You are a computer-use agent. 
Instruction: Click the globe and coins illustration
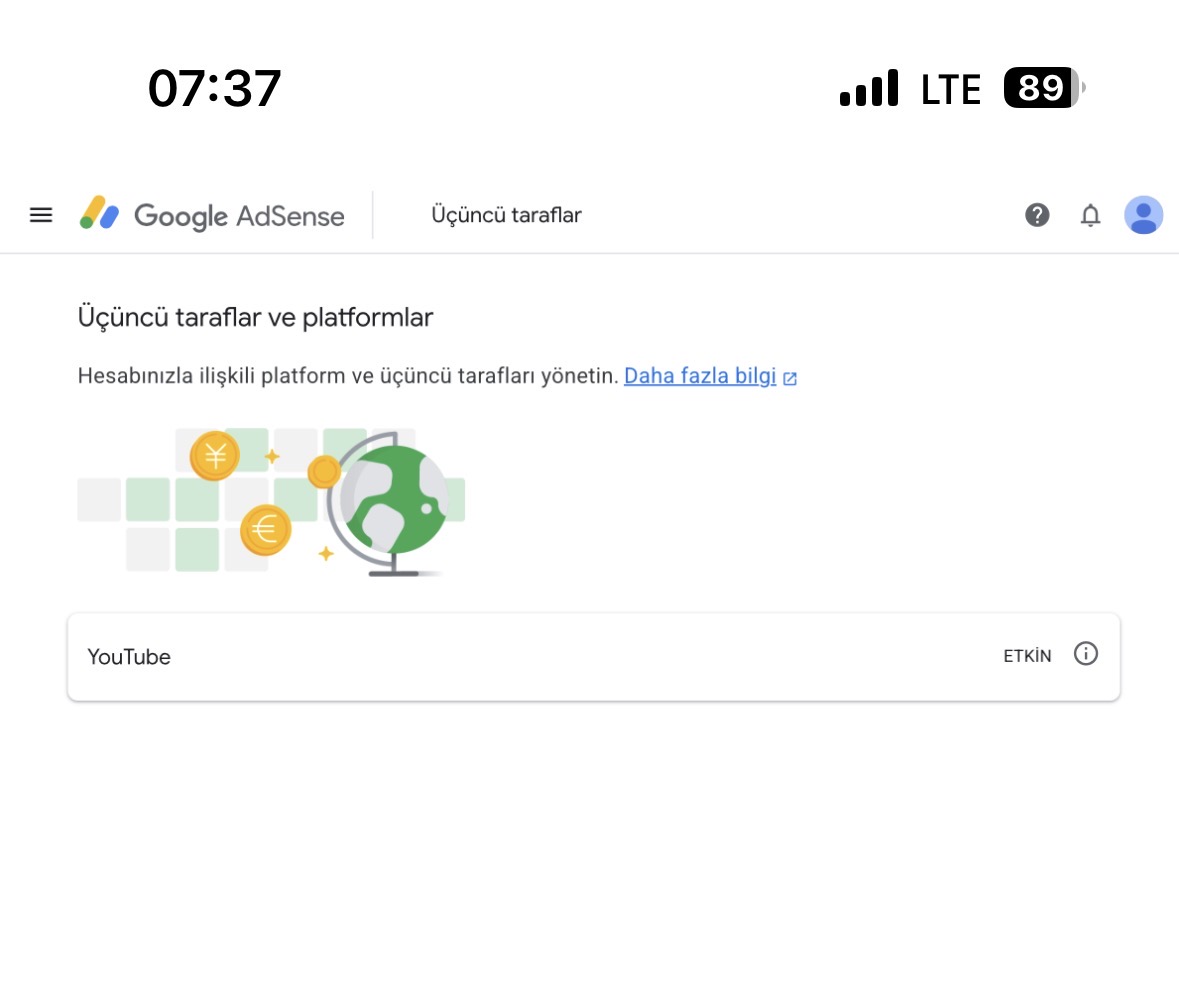click(271, 502)
